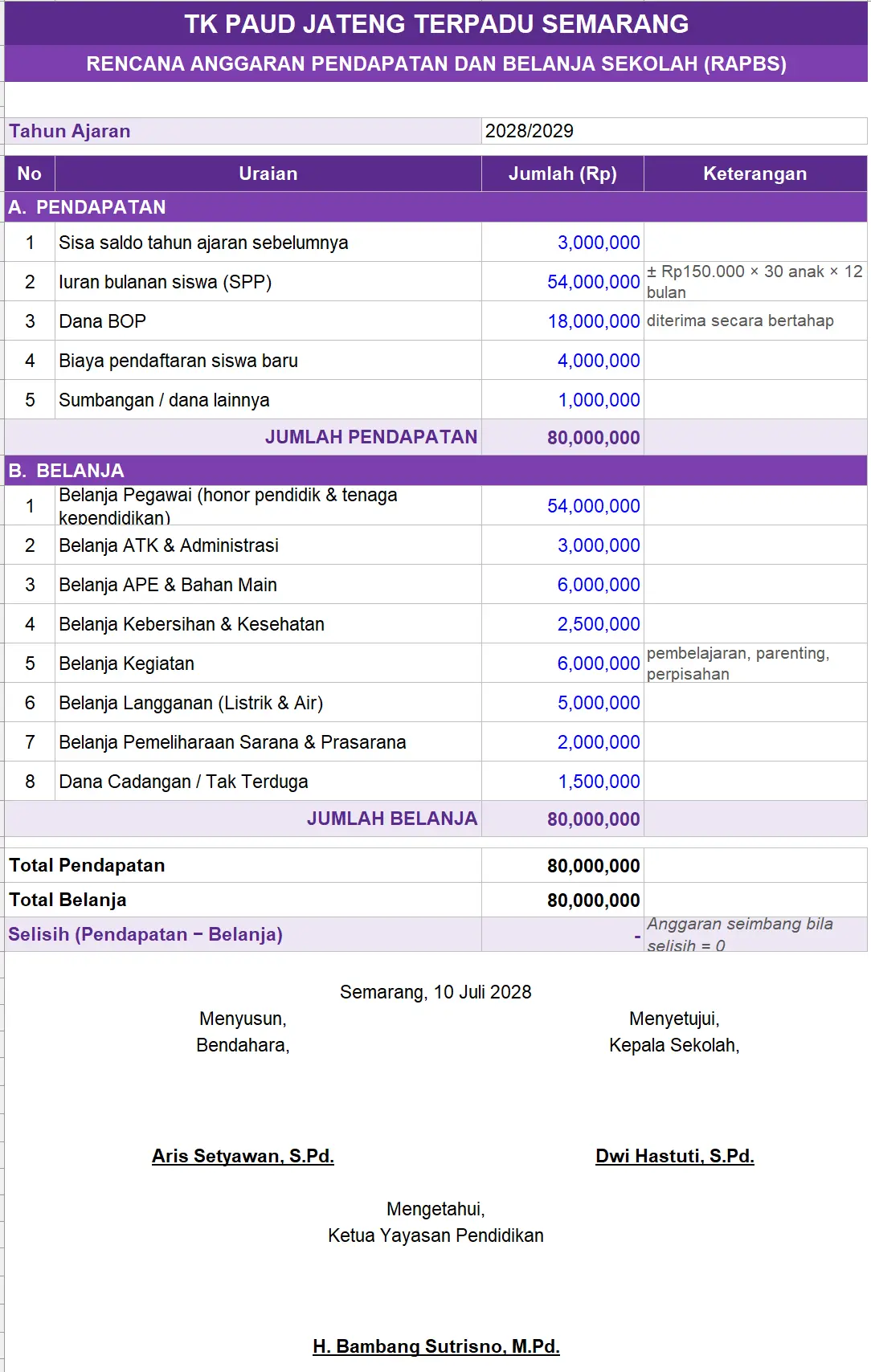Screen dimensions: 871x1372
Task: Select the 'No' column header
Action: [30, 174]
